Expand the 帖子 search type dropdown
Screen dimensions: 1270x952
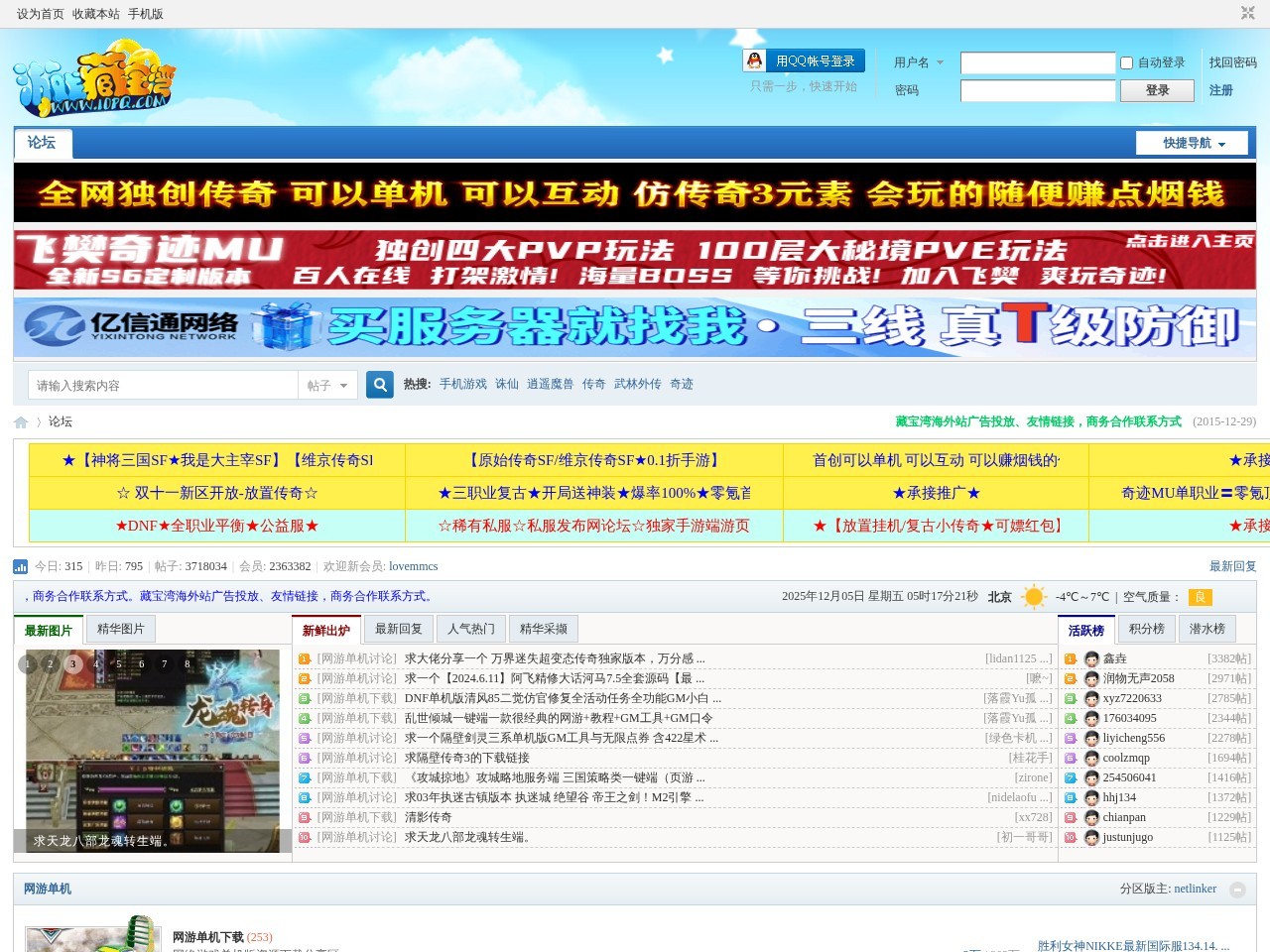327,386
